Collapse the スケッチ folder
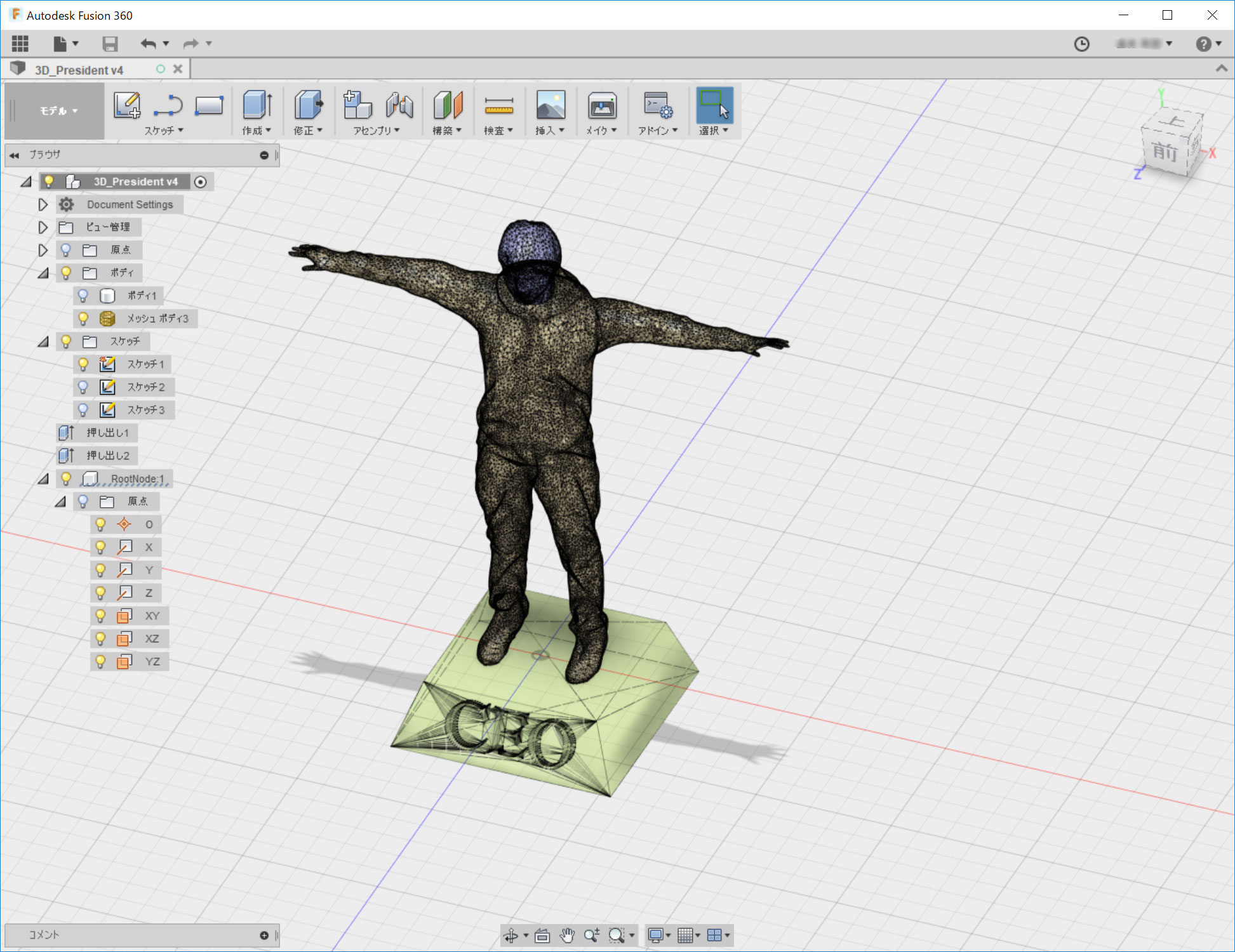This screenshot has width=1235, height=952. (x=43, y=342)
